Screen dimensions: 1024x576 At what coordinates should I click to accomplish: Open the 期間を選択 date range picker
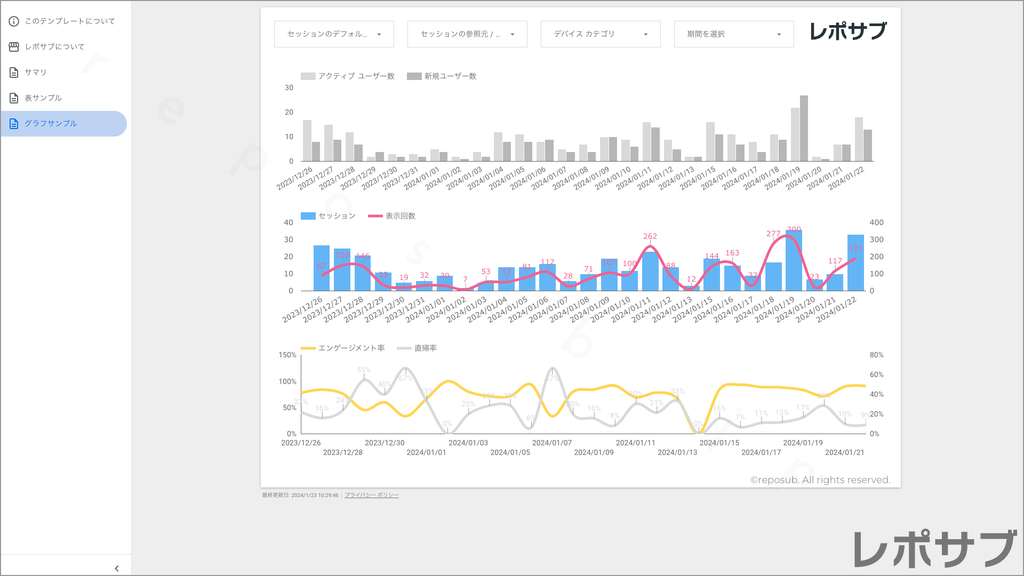(734, 34)
